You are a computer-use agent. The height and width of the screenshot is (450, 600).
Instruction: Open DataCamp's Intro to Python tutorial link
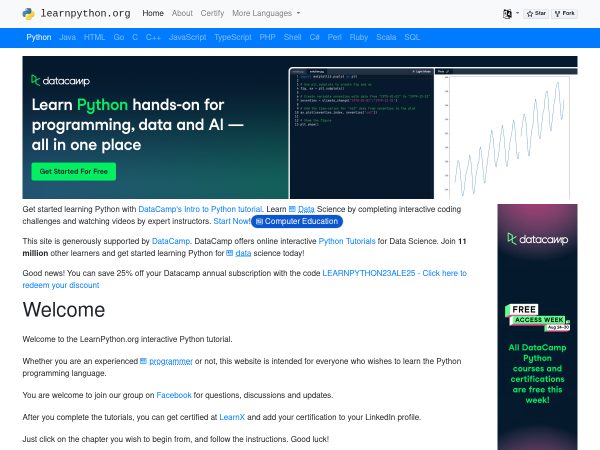[201, 209]
